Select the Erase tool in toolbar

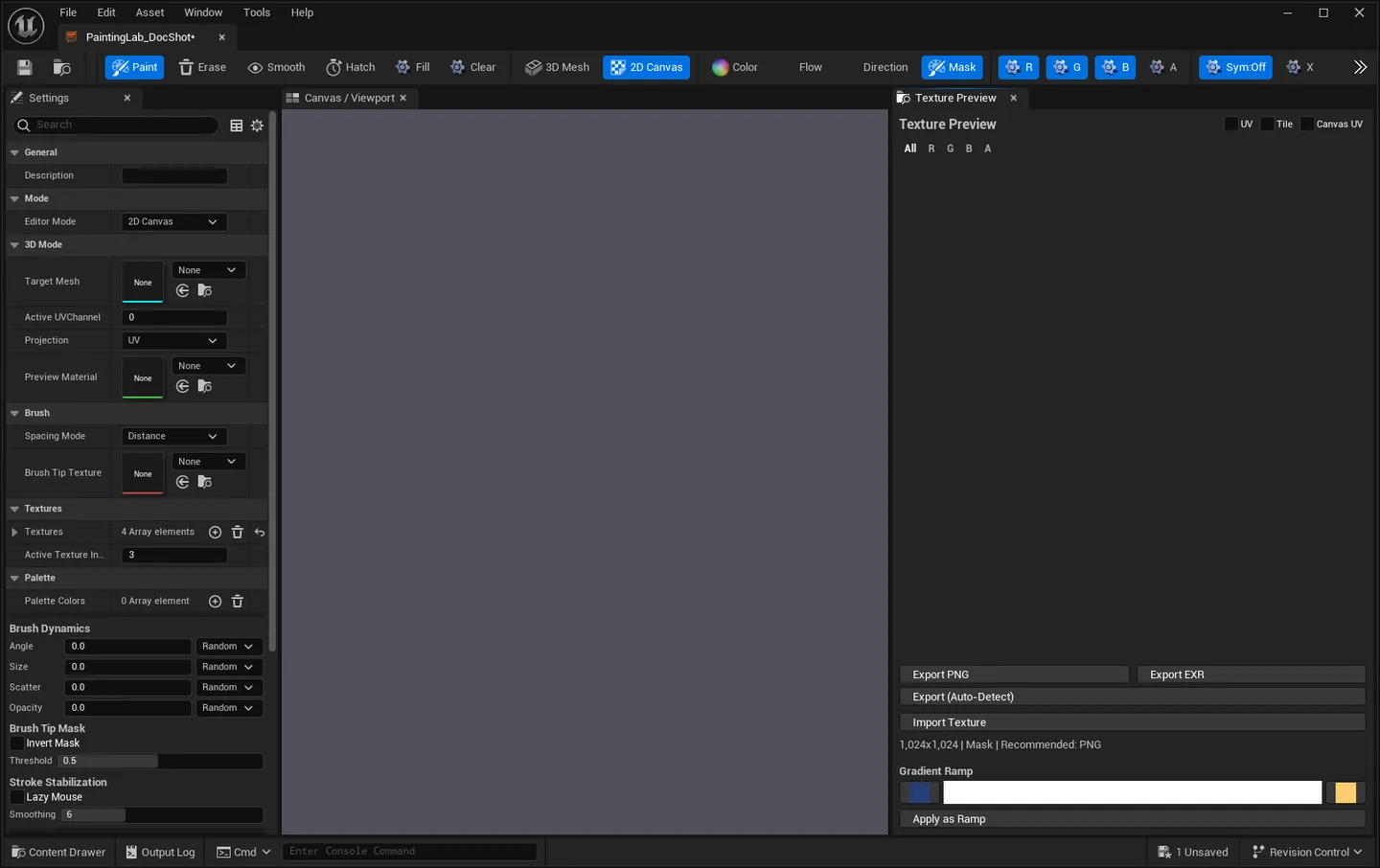tap(202, 67)
